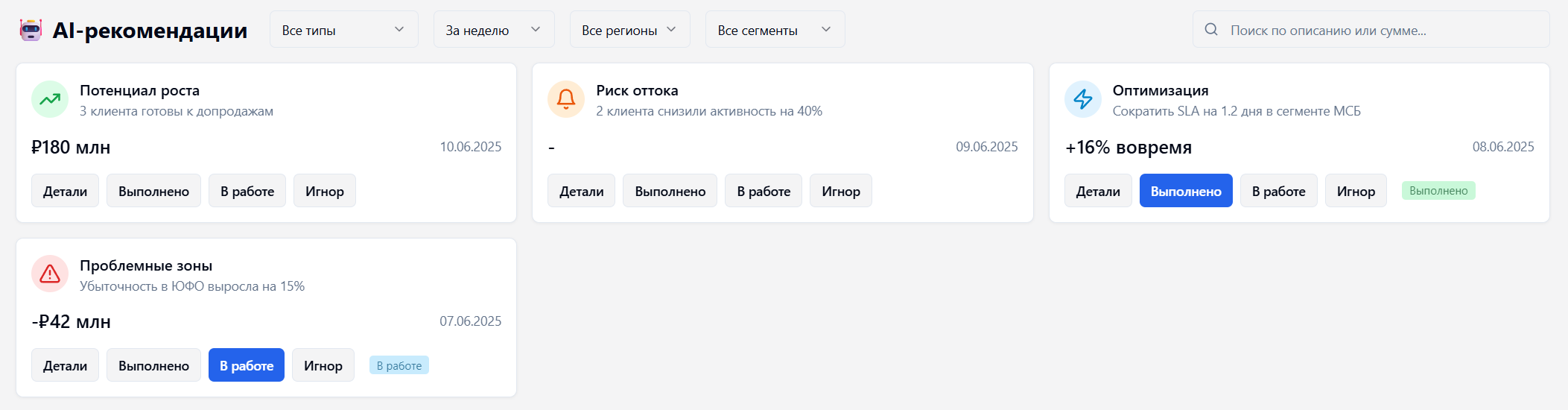Expand the 'За неделю' period dropdown

click(x=493, y=30)
